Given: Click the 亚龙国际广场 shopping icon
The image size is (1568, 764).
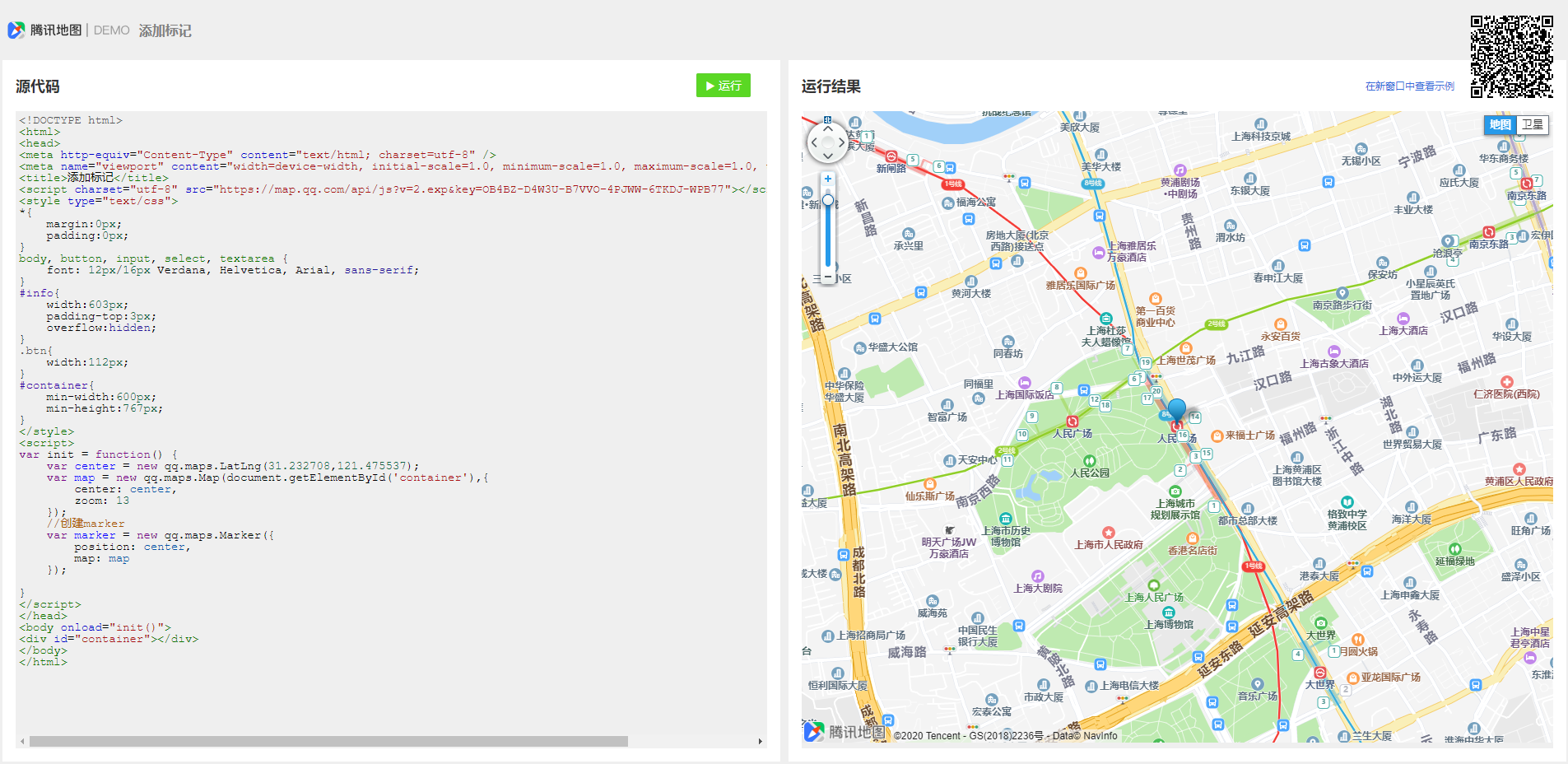Looking at the screenshot, I should (1352, 678).
